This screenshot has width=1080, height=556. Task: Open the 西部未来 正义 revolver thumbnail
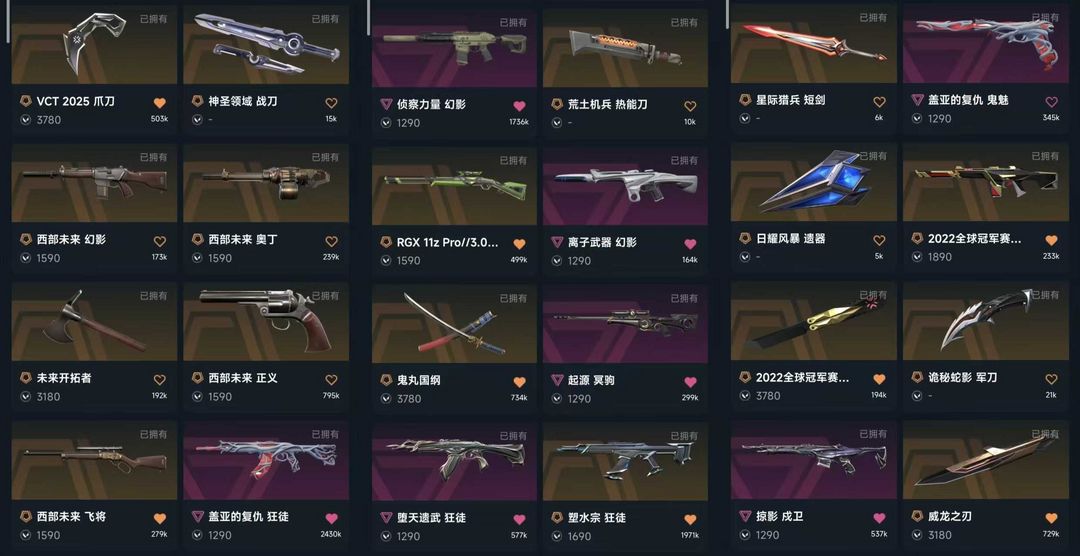point(266,322)
